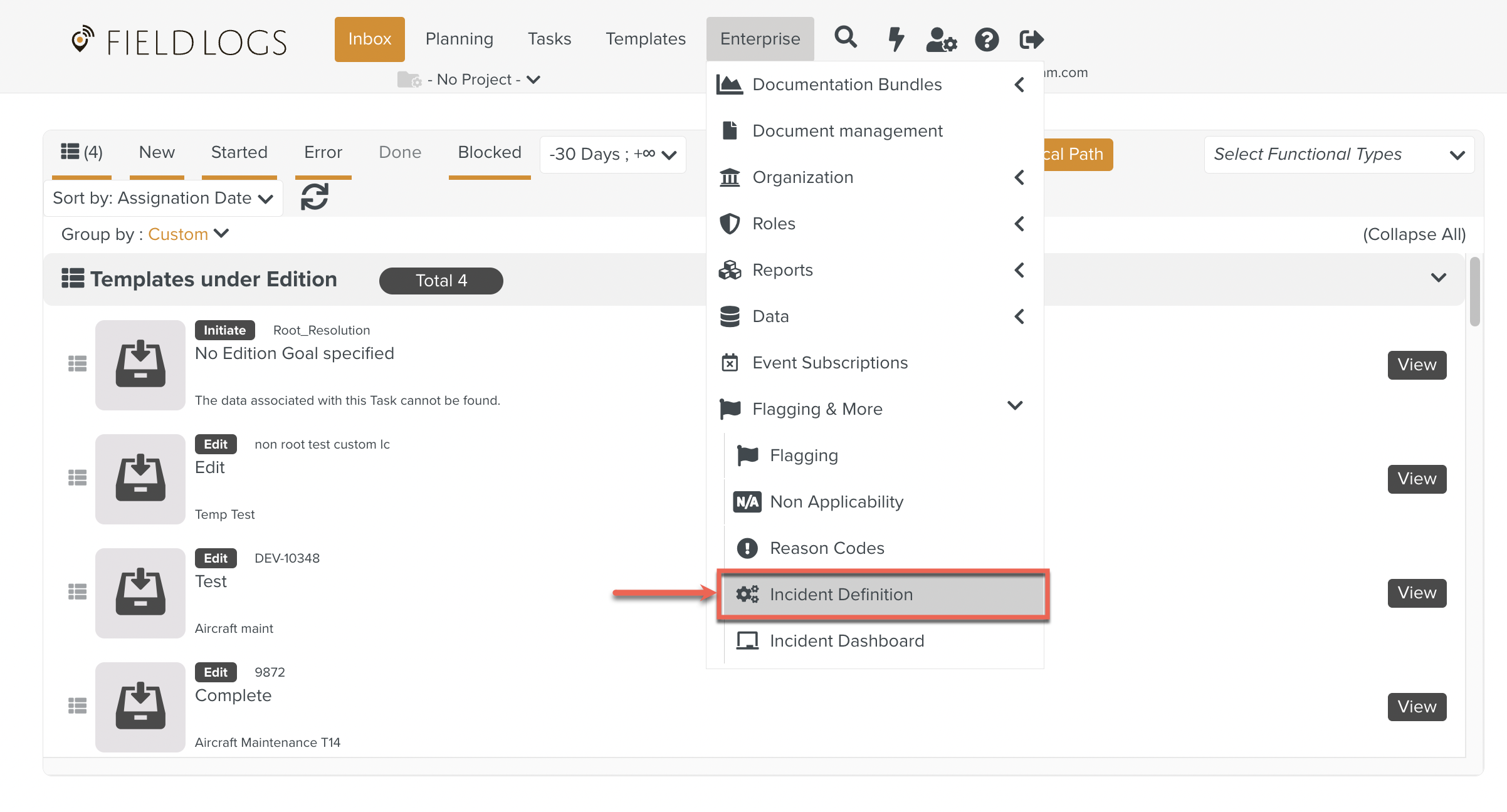Click the logout icon
Image resolution: width=1507 pixels, height=812 pixels.
point(1032,39)
